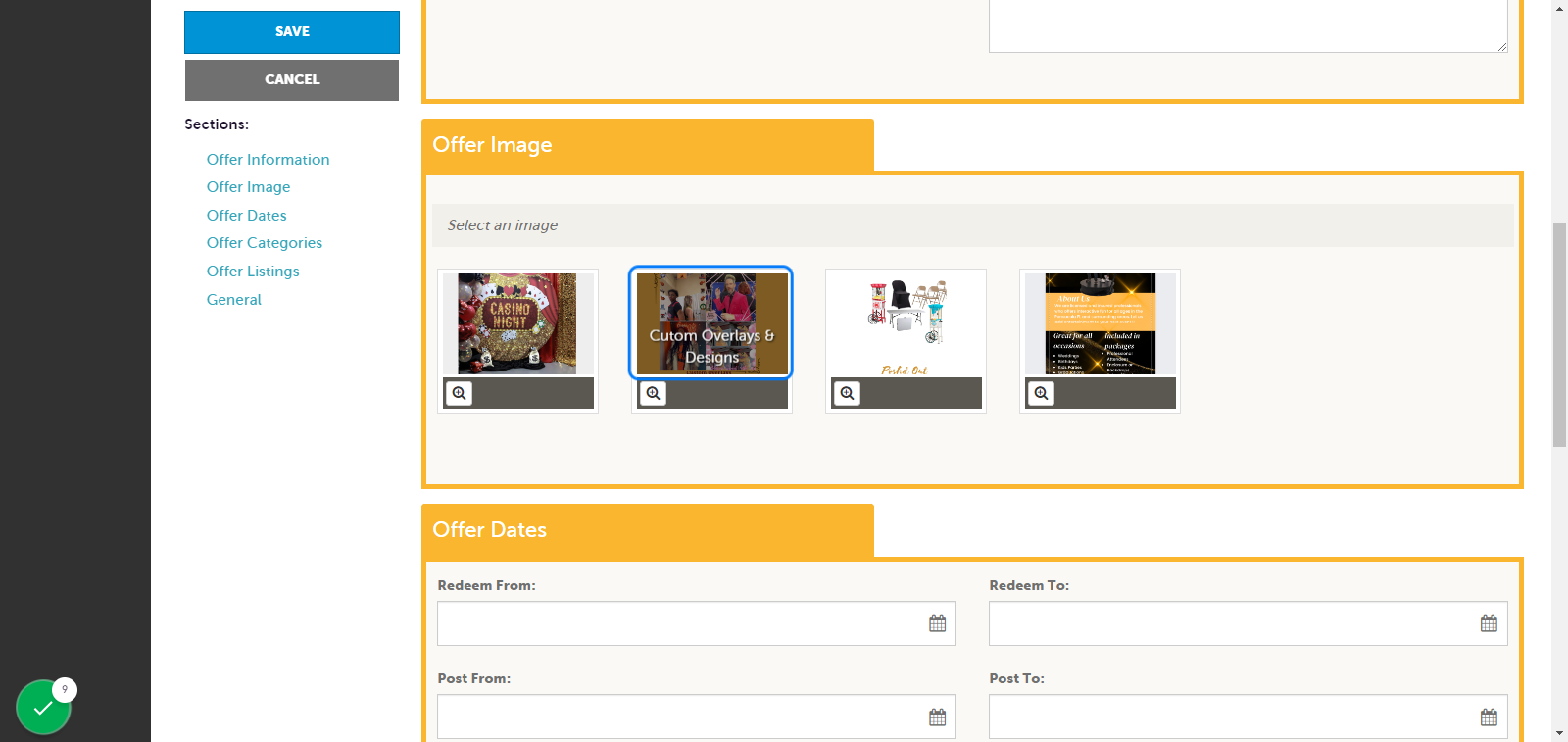
Task: Click the scrollbar down arrow
Action: click(1559, 733)
